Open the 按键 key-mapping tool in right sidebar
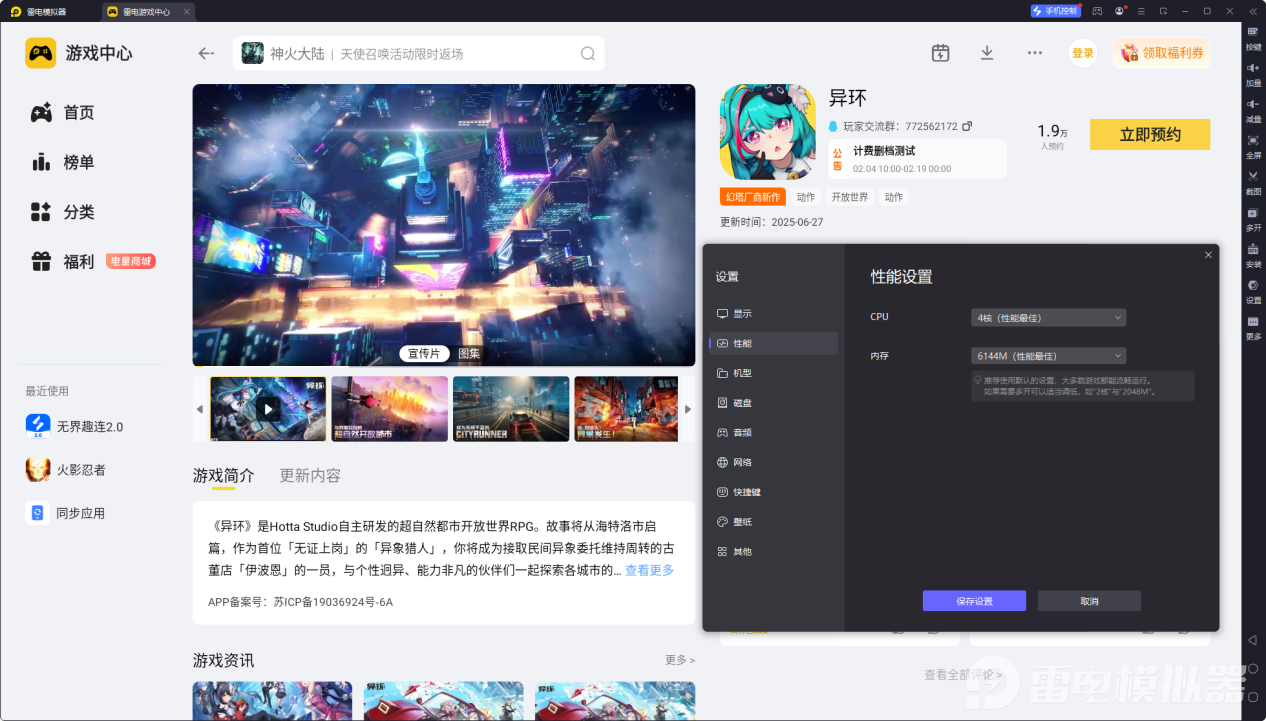 click(1253, 37)
